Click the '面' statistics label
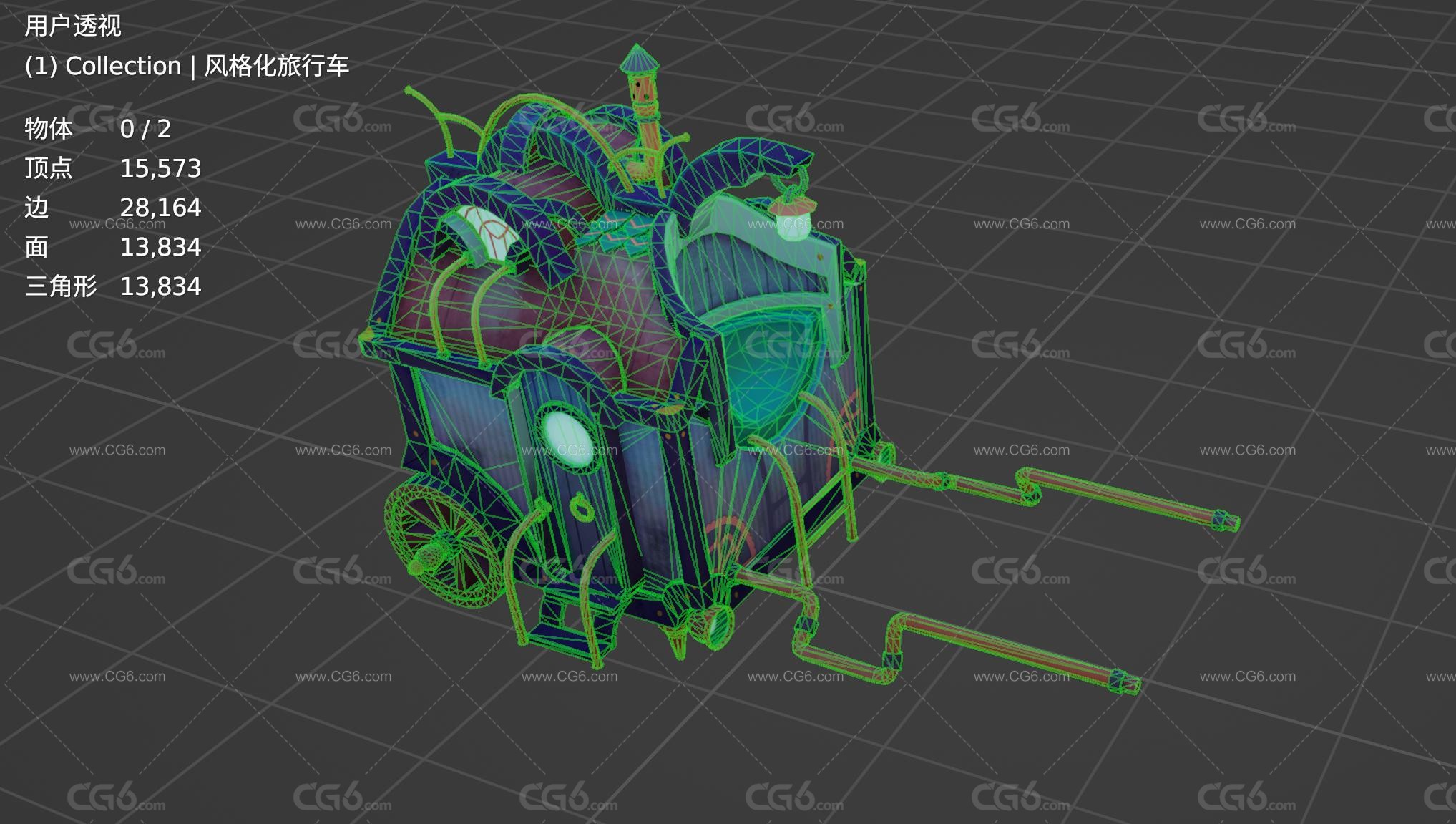The image size is (1456, 824). pyautogui.click(x=36, y=247)
